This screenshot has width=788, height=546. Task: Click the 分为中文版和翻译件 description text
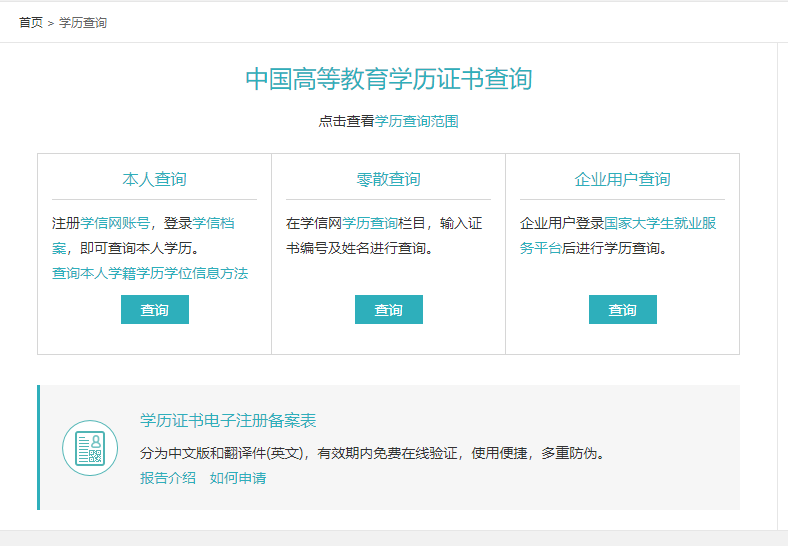(372, 453)
